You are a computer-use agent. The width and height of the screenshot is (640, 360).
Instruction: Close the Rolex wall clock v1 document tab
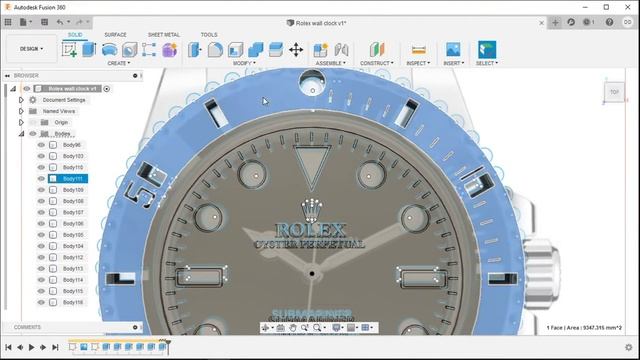542,23
